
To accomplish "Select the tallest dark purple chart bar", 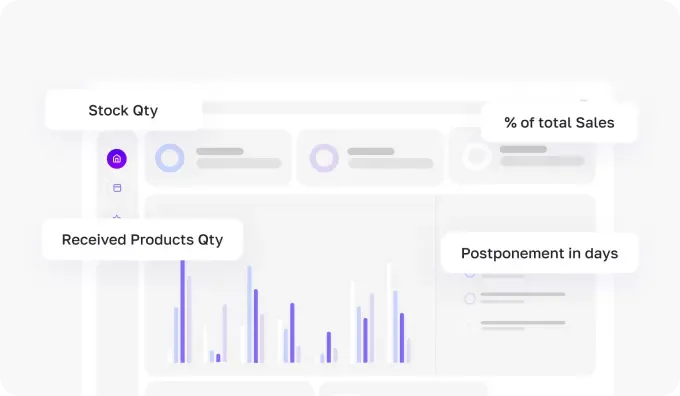I will (183, 311).
